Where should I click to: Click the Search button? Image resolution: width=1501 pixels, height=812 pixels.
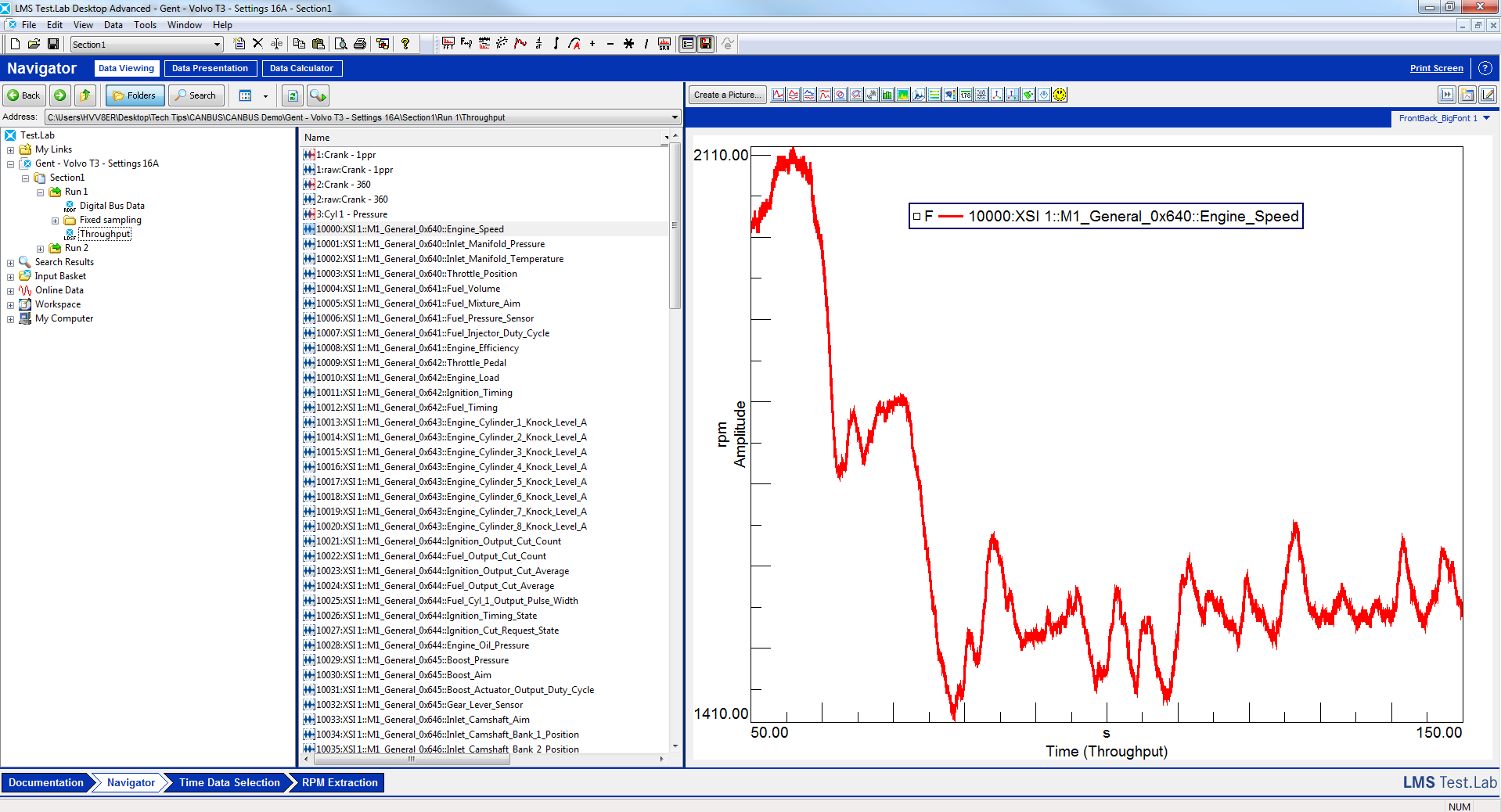(x=196, y=95)
